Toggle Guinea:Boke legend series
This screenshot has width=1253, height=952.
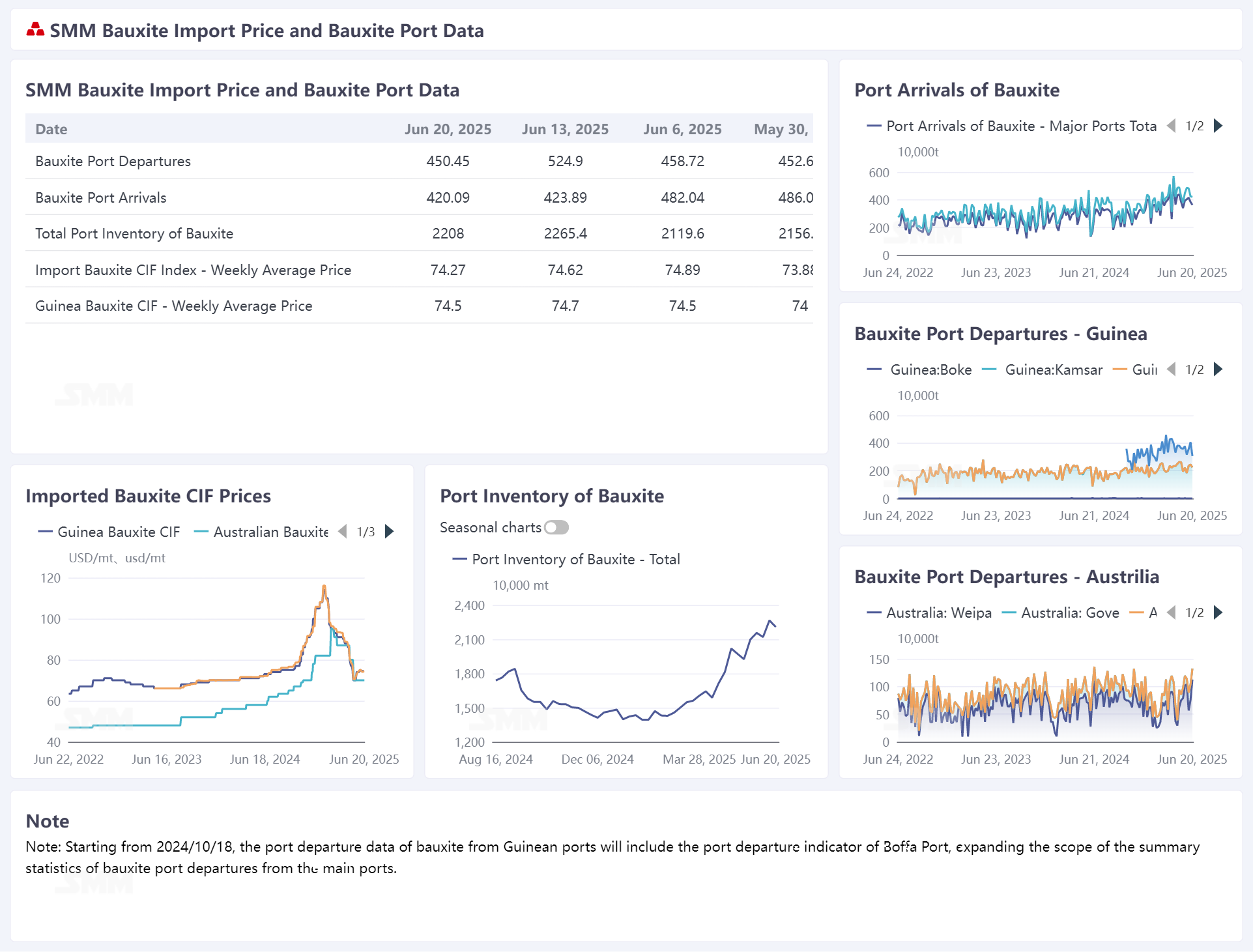point(919,369)
